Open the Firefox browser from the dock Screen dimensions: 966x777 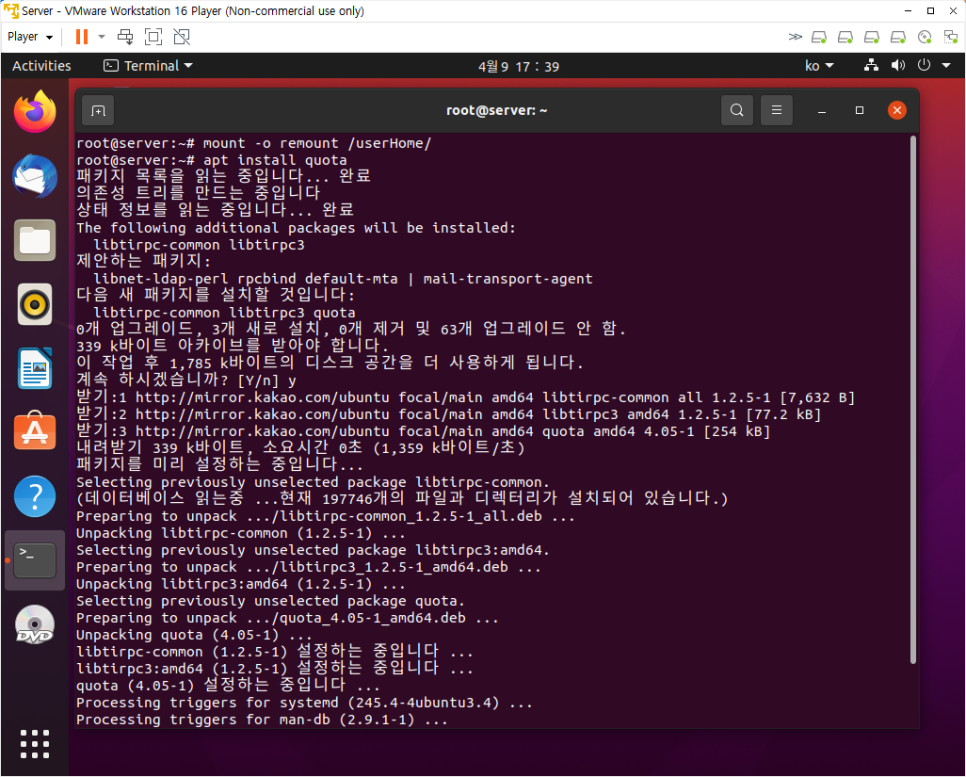[x=35, y=112]
